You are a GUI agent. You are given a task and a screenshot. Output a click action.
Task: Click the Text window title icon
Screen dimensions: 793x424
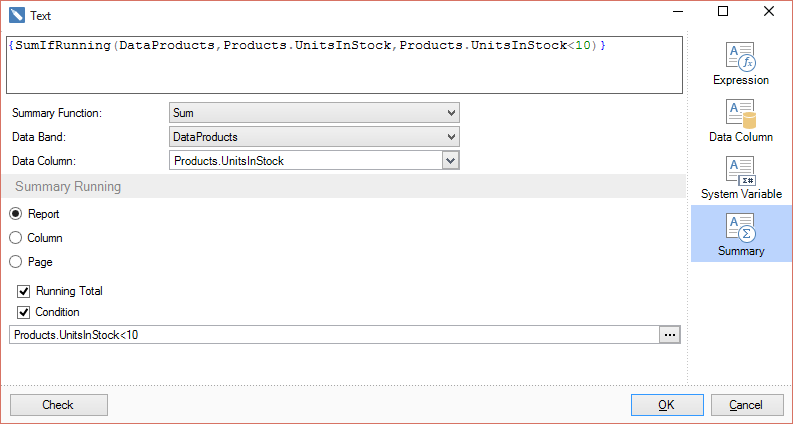17,15
